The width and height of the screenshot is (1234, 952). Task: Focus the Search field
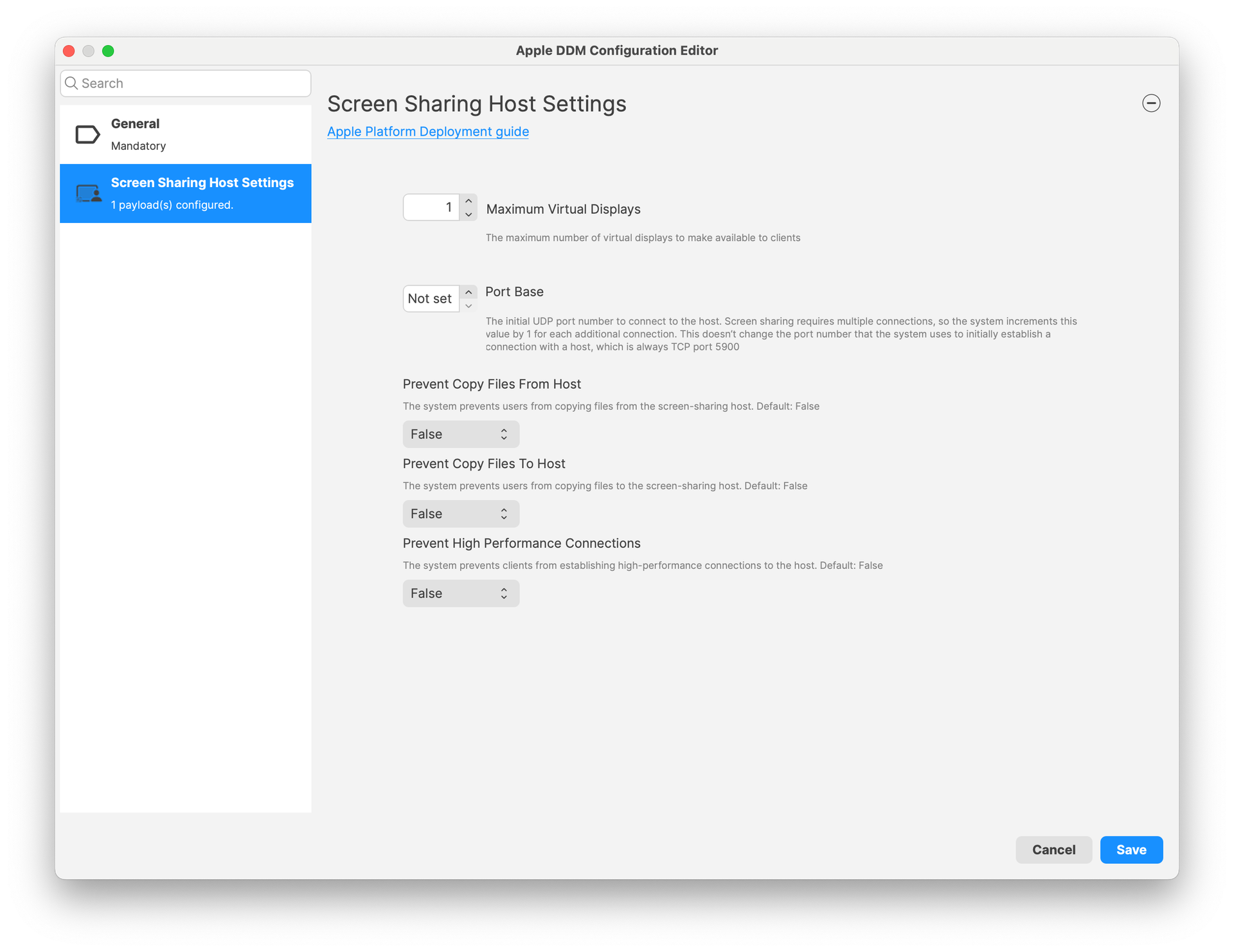[x=186, y=83]
